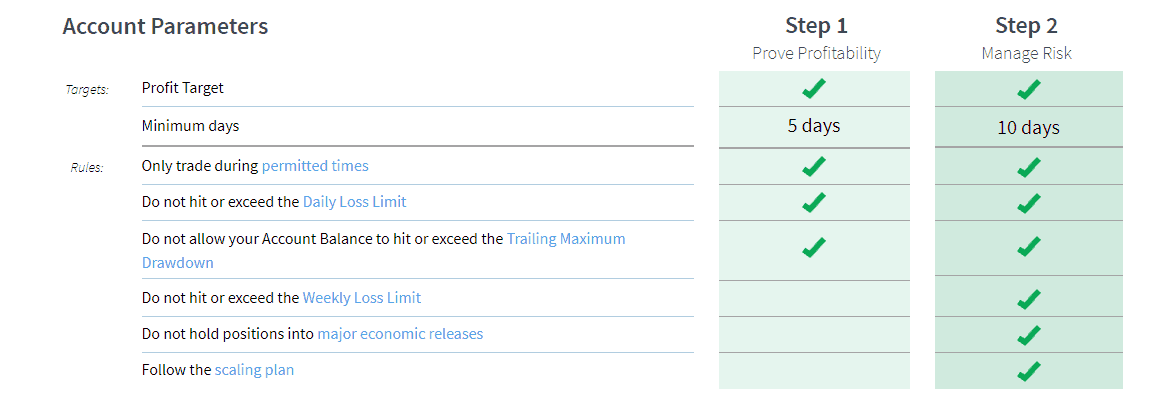Click Step 2 Weekly Loss Limit checkmark
Viewport: 1156px width, 419px height.
tap(1028, 299)
